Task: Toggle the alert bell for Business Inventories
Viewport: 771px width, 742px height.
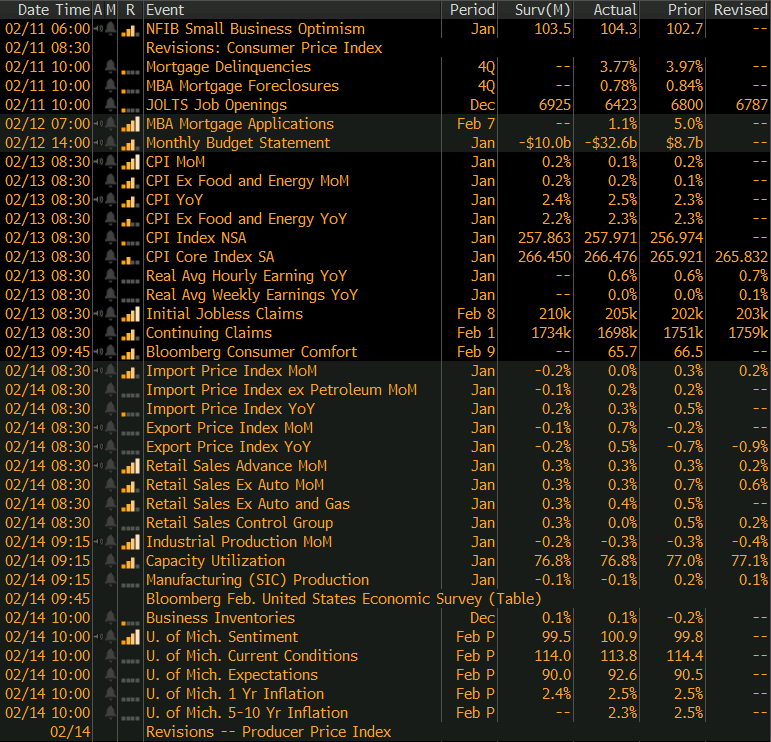Action: click(110, 618)
